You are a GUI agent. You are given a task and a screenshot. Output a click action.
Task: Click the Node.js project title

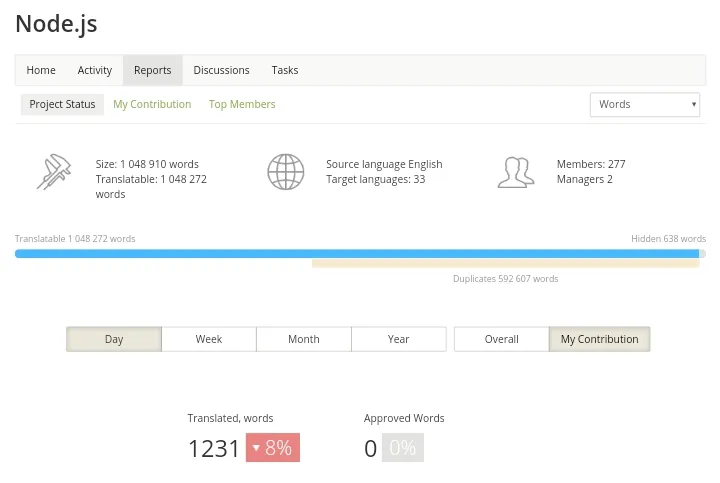tap(56, 23)
